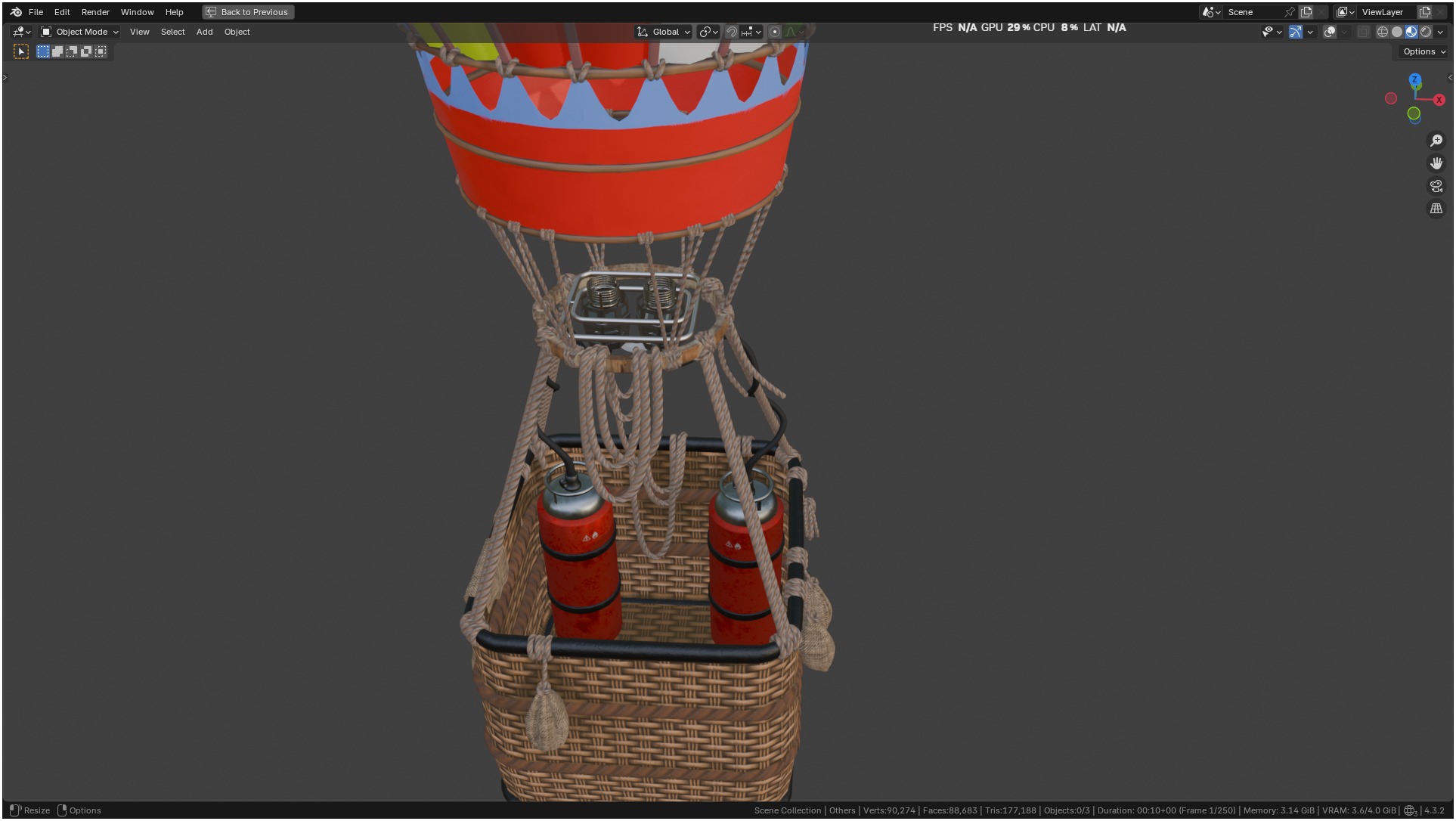The height and width of the screenshot is (821, 1456).
Task: Toggle the show overlays button
Action: tap(1330, 32)
